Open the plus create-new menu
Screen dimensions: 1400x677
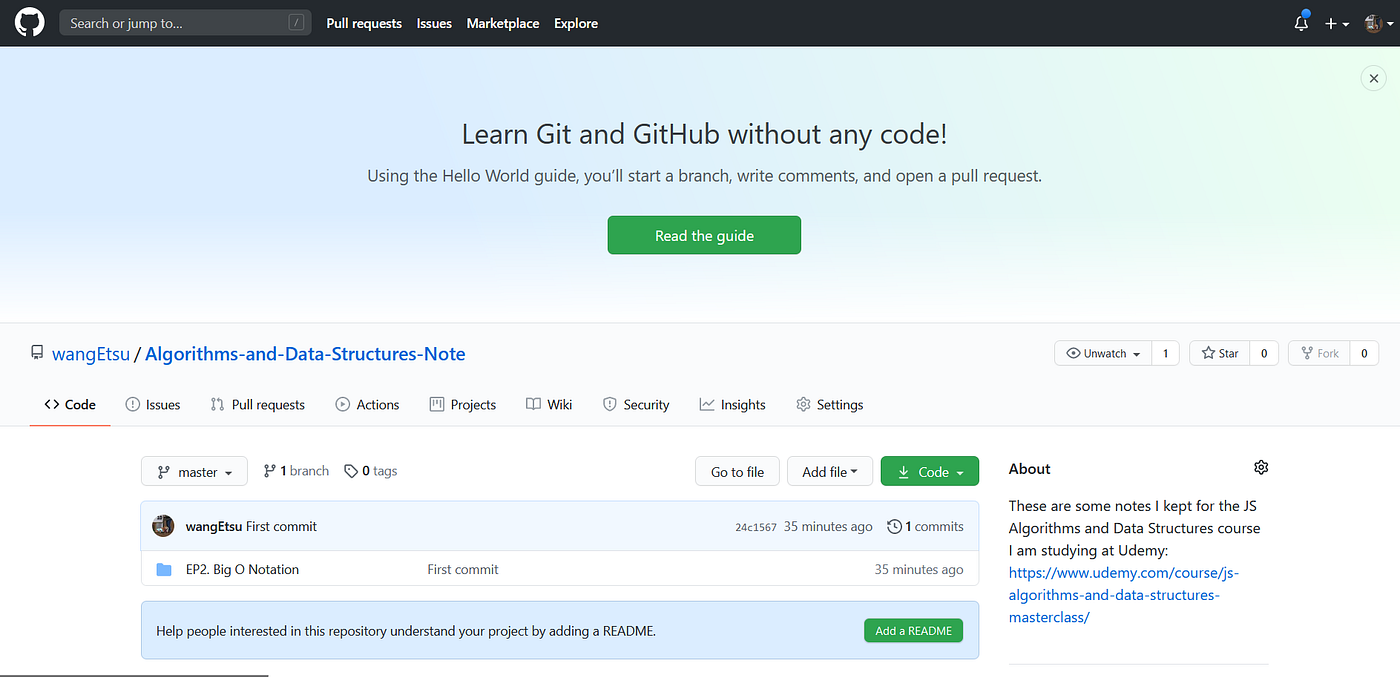(x=1337, y=23)
